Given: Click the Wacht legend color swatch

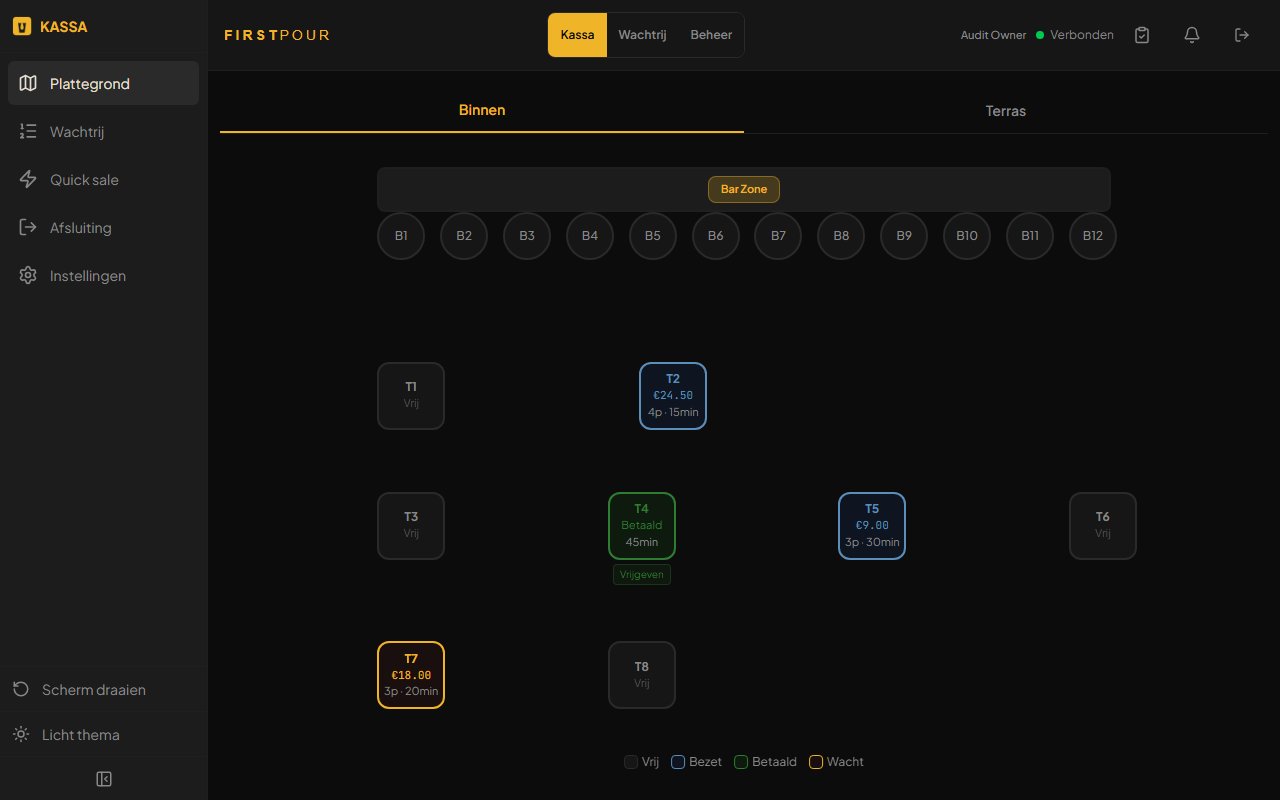Looking at the screenshot, I should [x=816, y=762].
